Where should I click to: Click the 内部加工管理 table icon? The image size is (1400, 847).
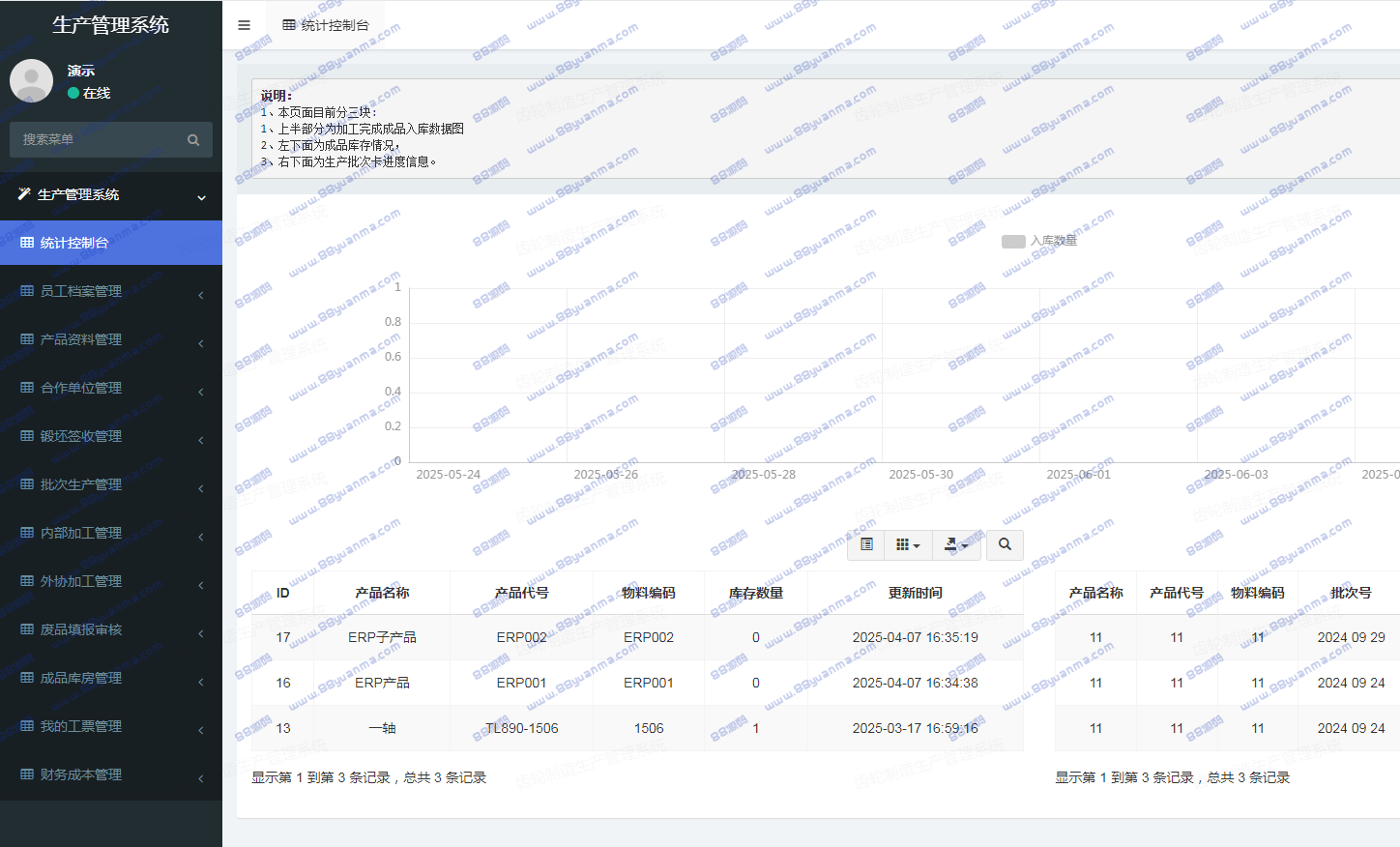(x=27, y=533)
